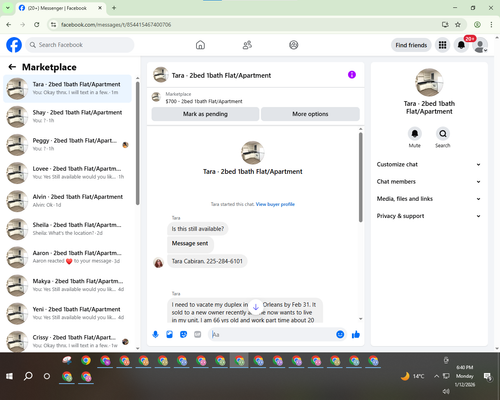
Task: Open the Alvin conversation in list
Action: click(x=68, y=201)
